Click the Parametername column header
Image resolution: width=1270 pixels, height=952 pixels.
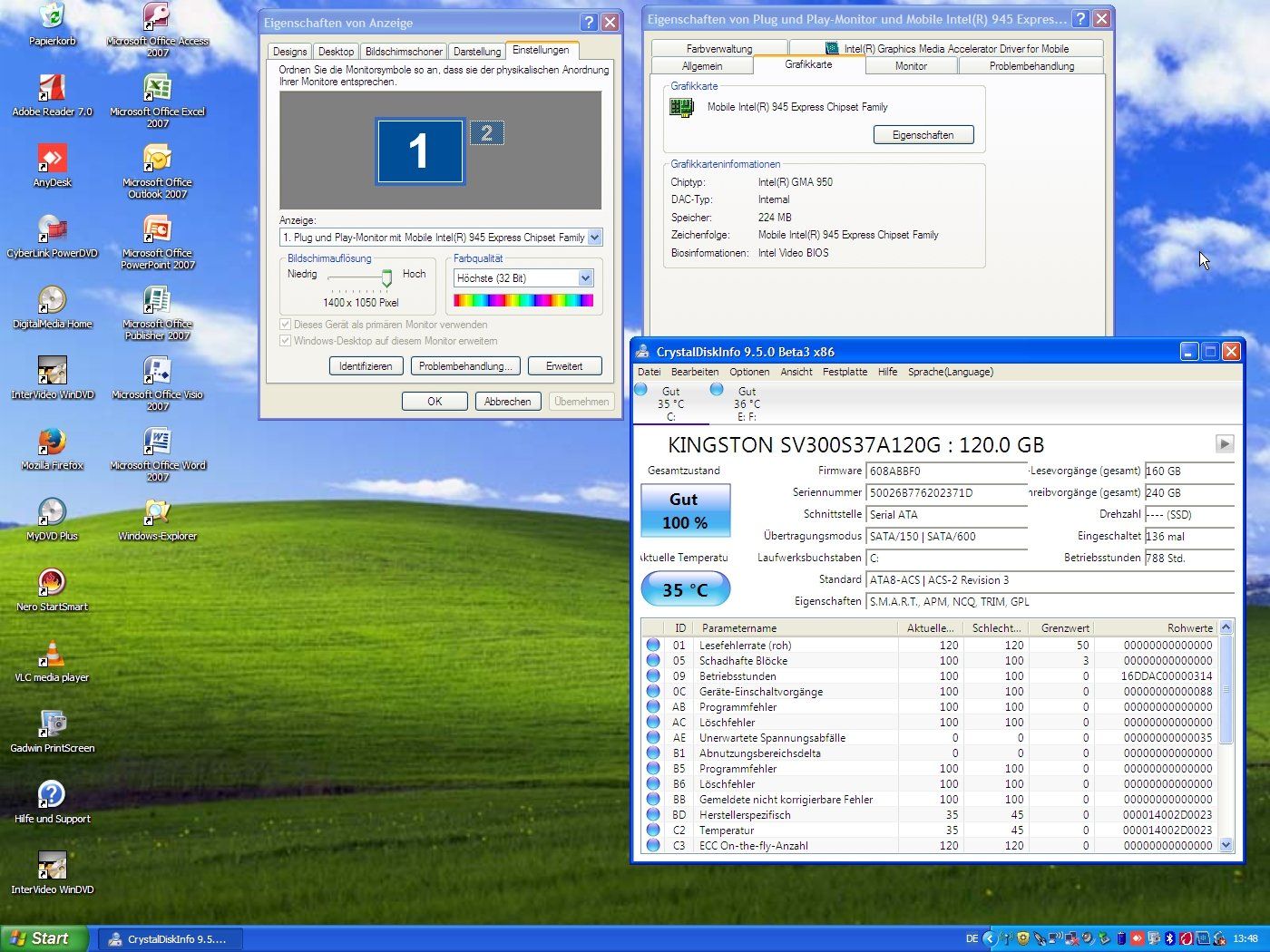(796, 627)
